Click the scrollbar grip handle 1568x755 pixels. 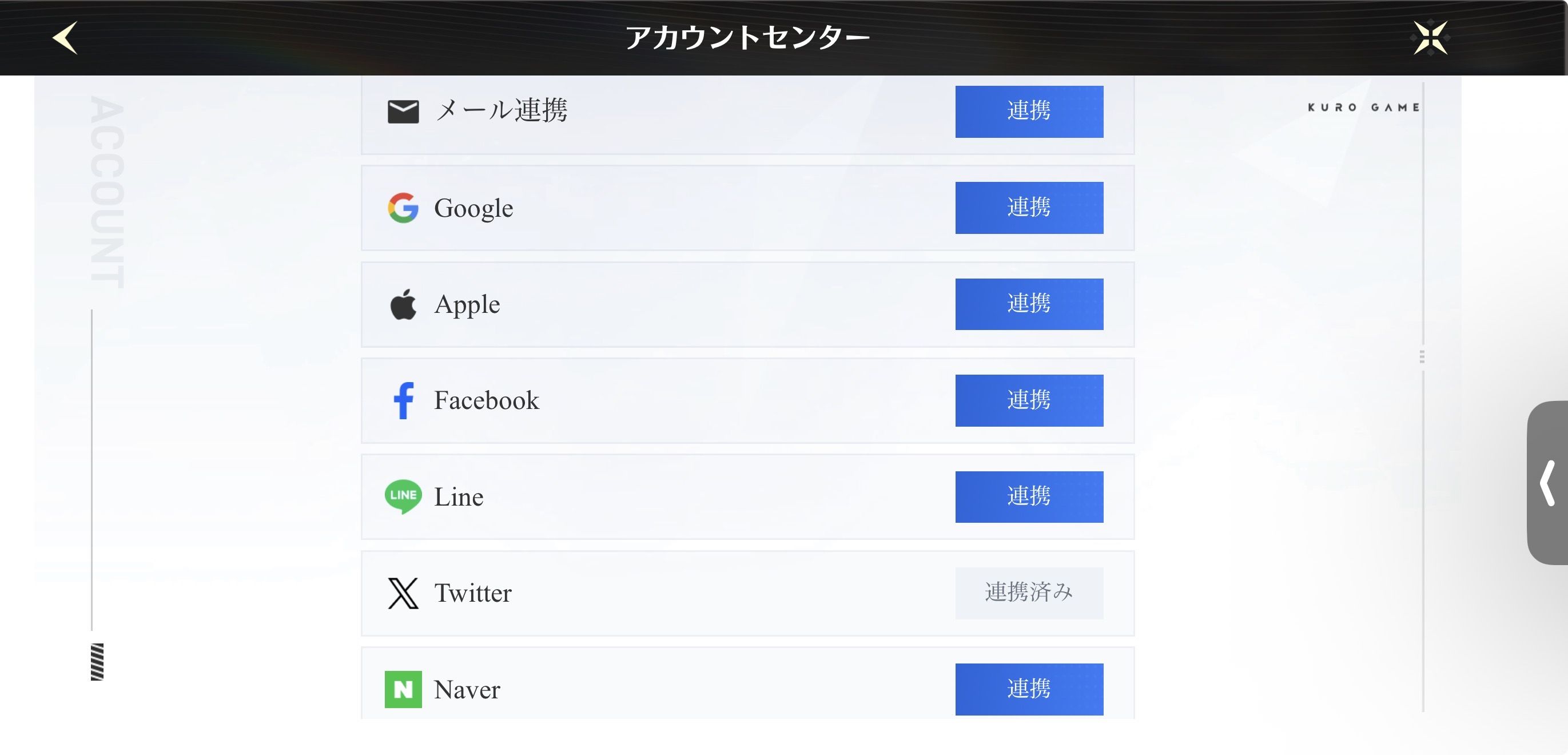tap(1422, 357)
